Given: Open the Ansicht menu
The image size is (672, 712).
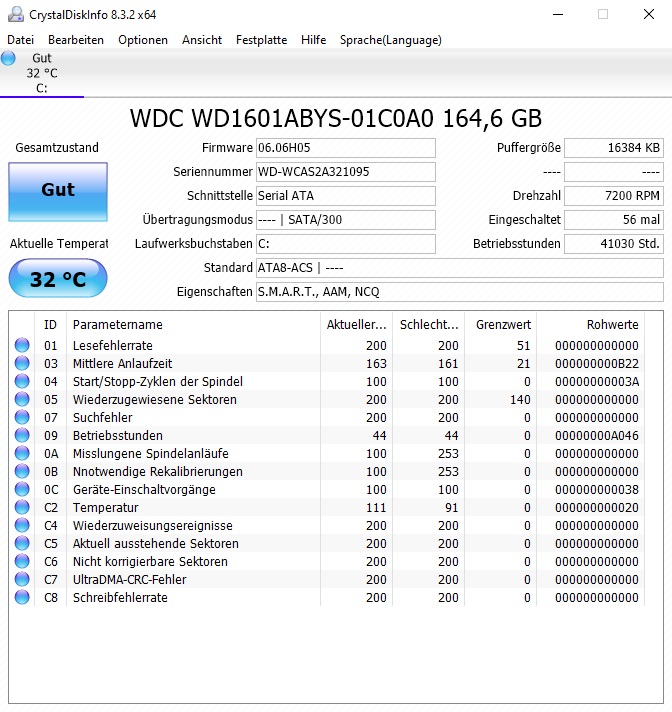Looking at the screenshot, I should point(202,40).
